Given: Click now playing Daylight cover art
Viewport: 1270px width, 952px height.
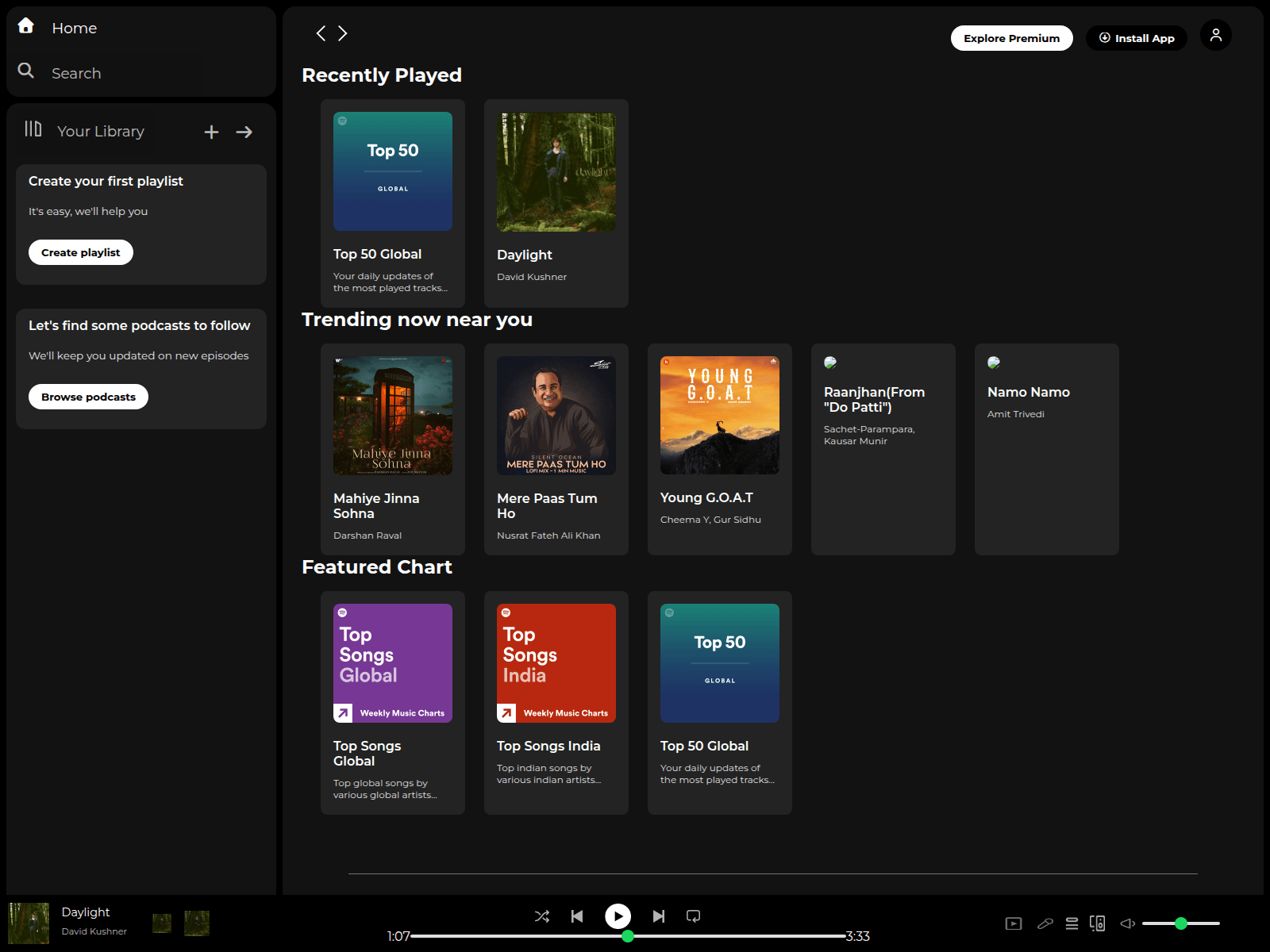Looking at the screenshot, I should click(29, 923).
